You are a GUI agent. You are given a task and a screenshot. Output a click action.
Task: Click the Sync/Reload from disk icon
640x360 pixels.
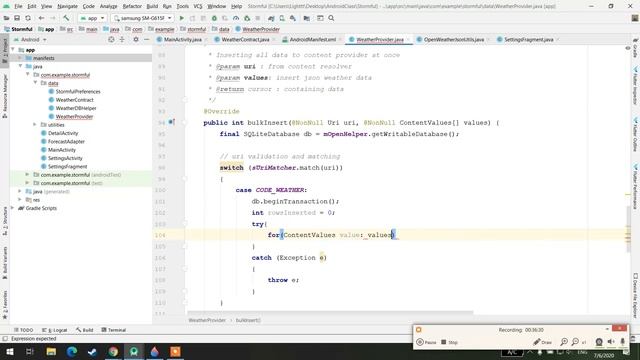tap(28, 18)
